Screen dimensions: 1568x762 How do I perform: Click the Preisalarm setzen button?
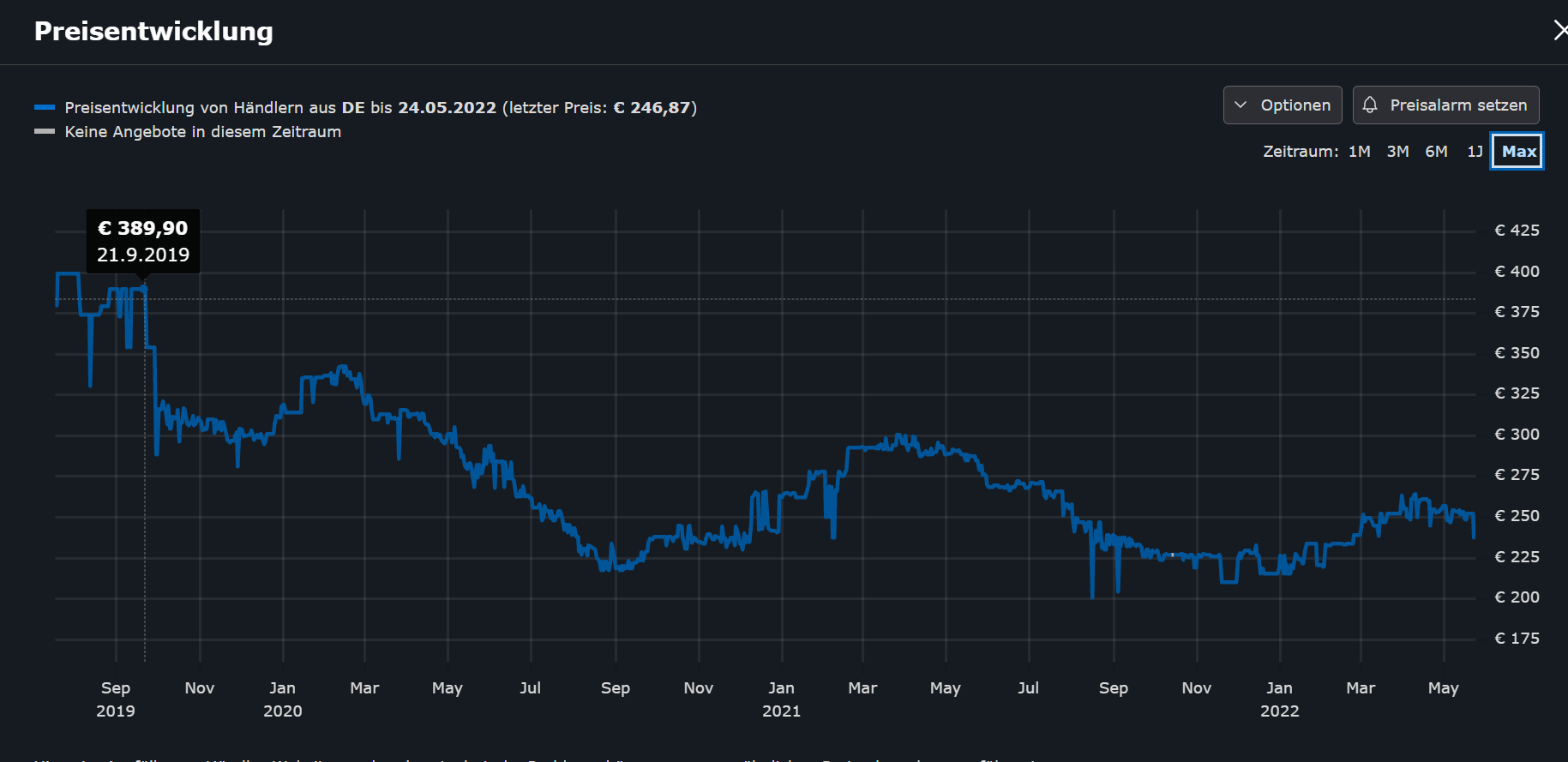click(1446, 105)
